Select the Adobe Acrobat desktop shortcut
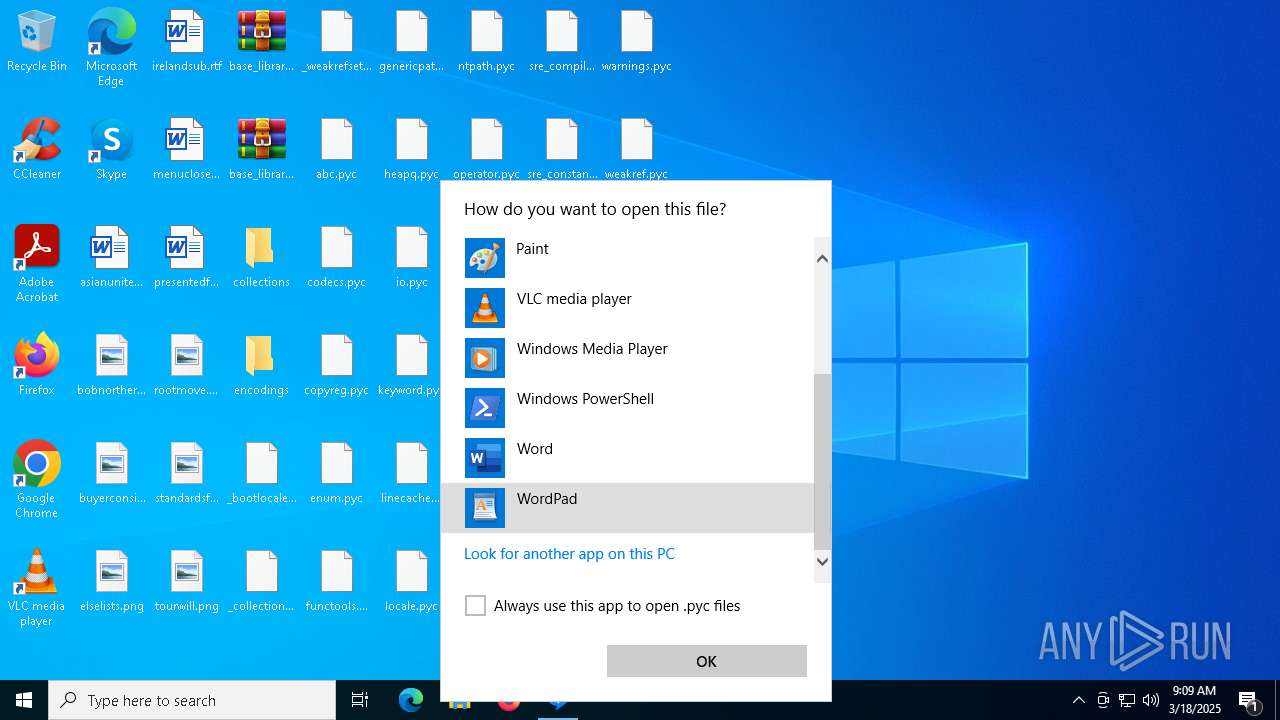The width and height of the screenshot is (1280, 720). pos(37,264)
